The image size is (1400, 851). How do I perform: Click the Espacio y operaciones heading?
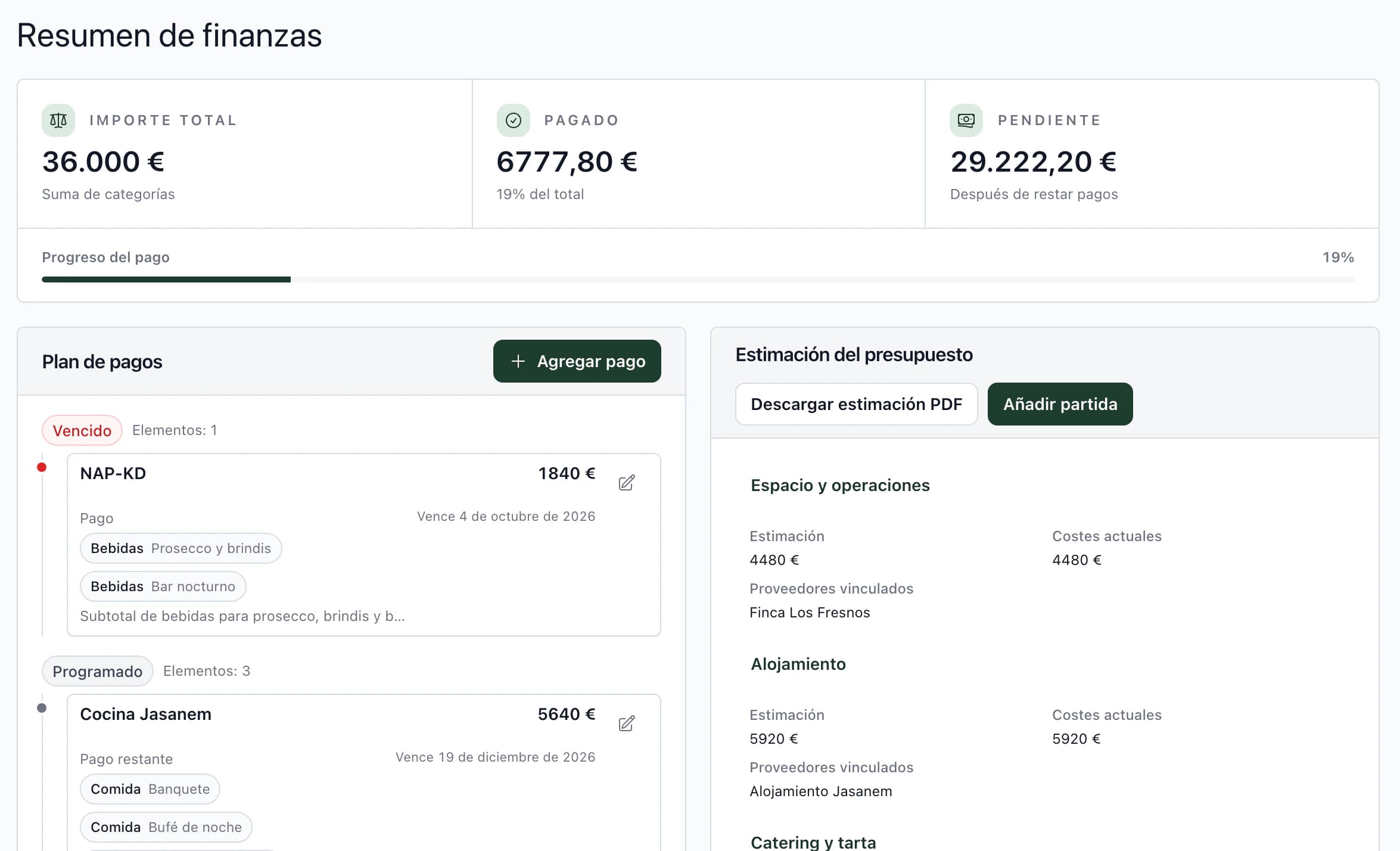click(840, 485)
